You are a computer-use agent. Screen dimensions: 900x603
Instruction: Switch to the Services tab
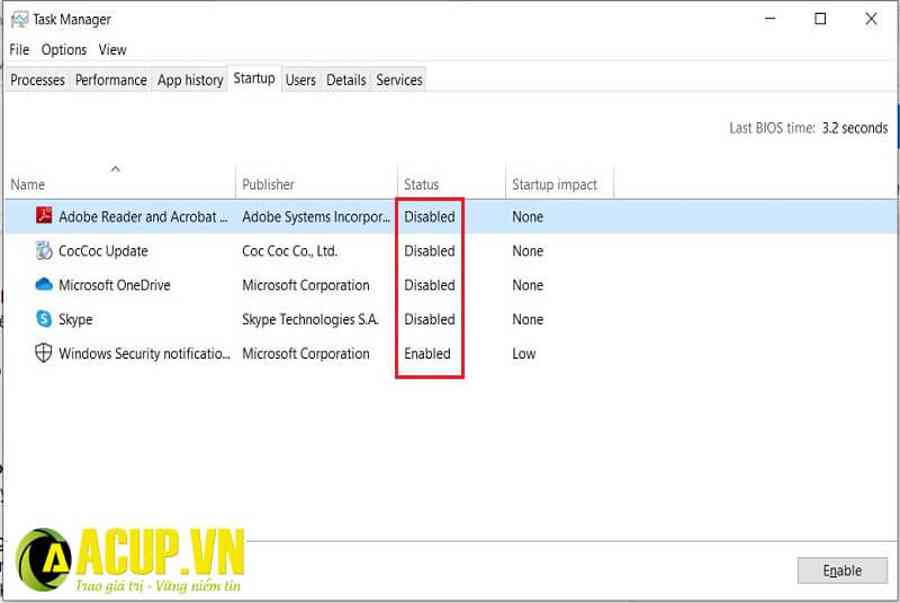399,80
